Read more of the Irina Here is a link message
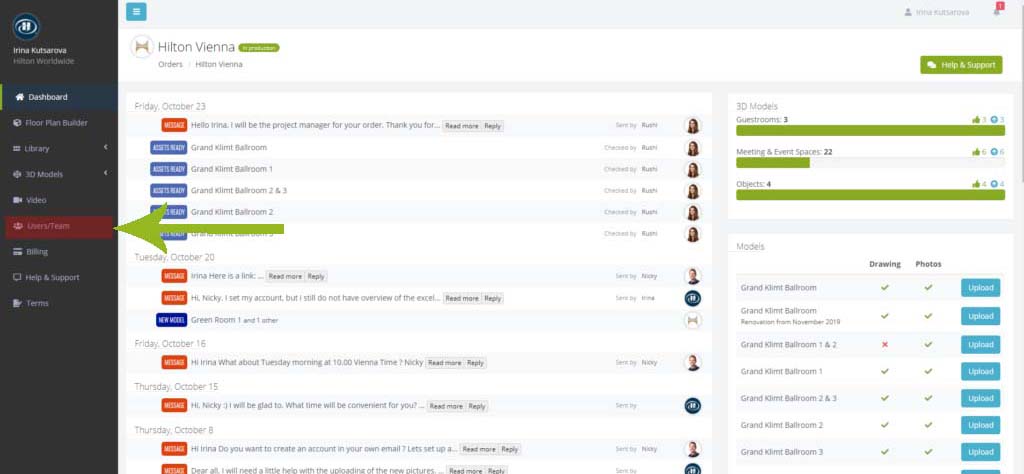 tap(285, 276)
